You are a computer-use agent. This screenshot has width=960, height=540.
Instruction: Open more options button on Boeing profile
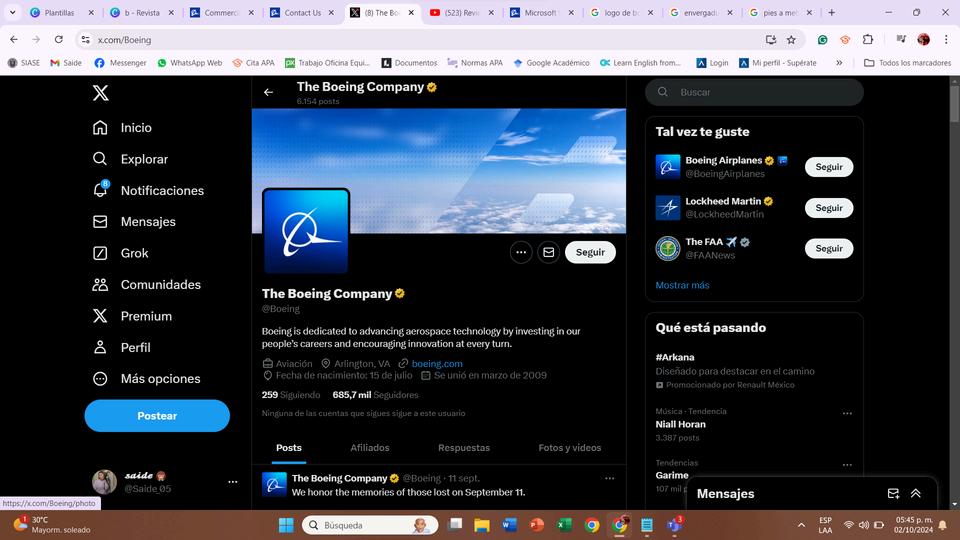click(x=521, y=252)
